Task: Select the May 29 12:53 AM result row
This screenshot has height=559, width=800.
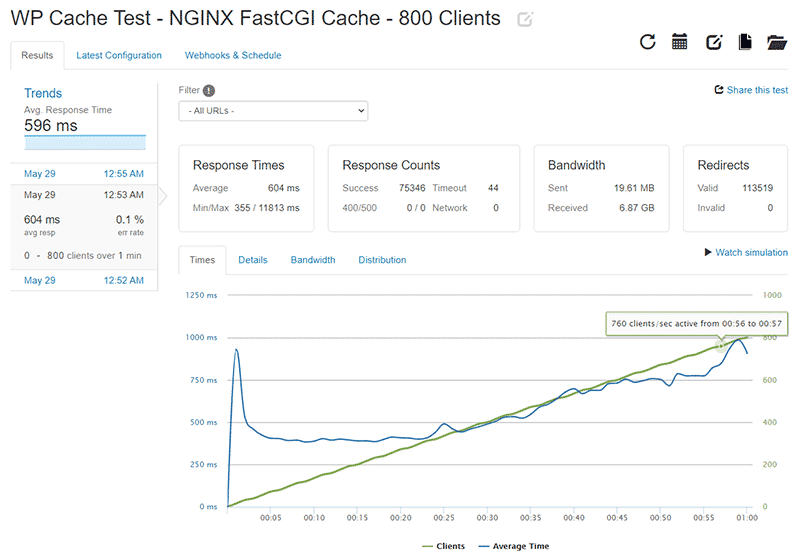Action: coord(84,195)
